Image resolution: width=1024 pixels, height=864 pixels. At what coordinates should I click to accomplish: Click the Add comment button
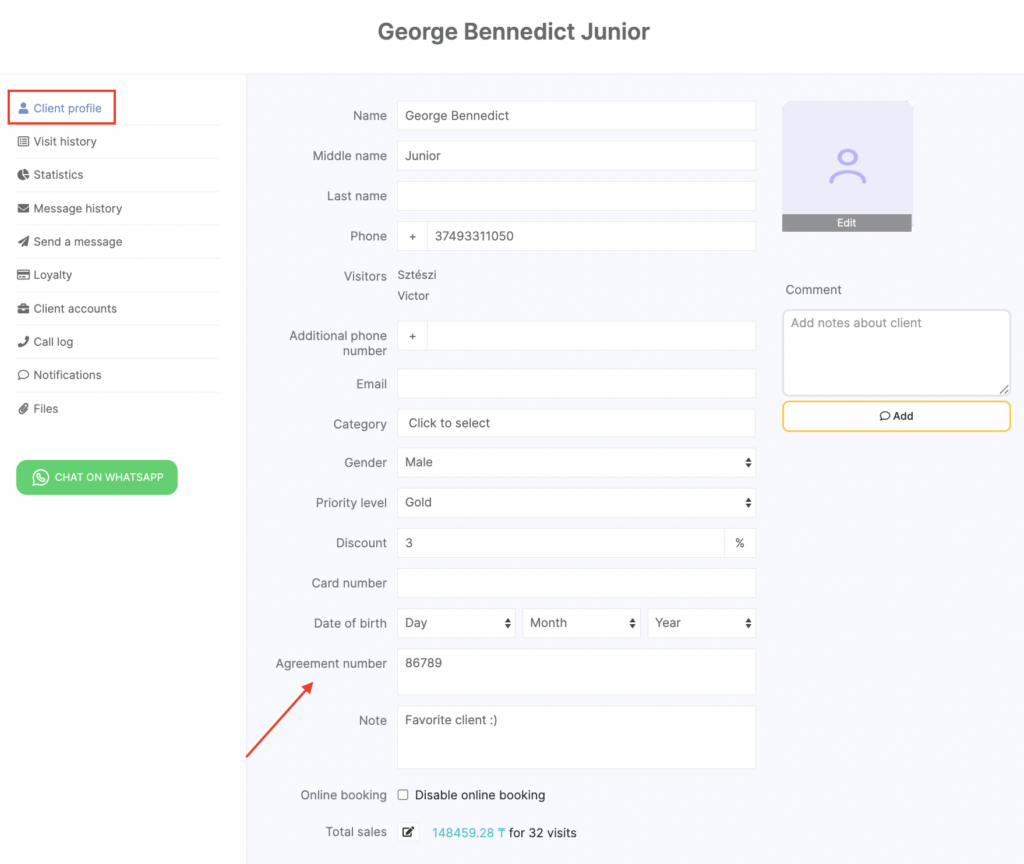coord(896,416)
